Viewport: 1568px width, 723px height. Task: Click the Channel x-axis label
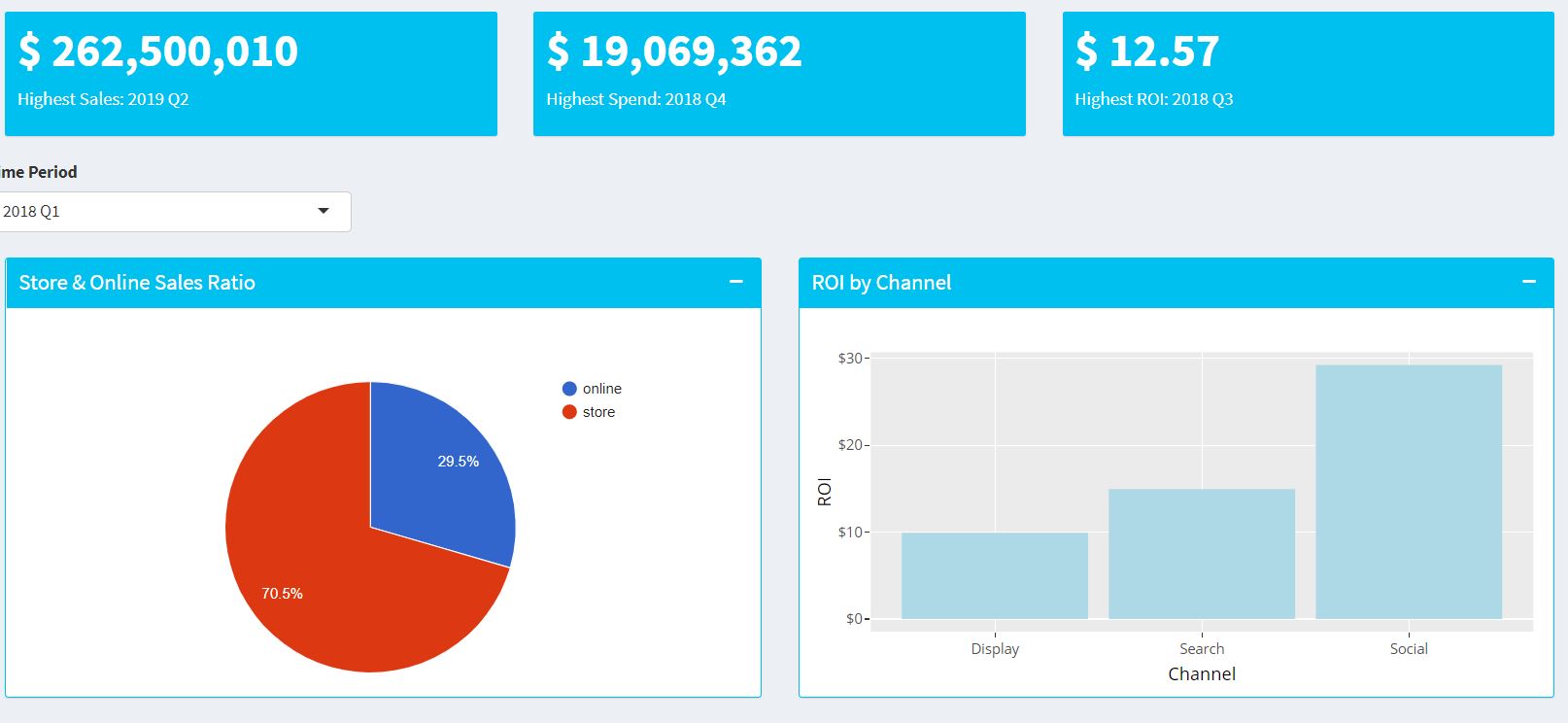click(x=1201, y=674)
